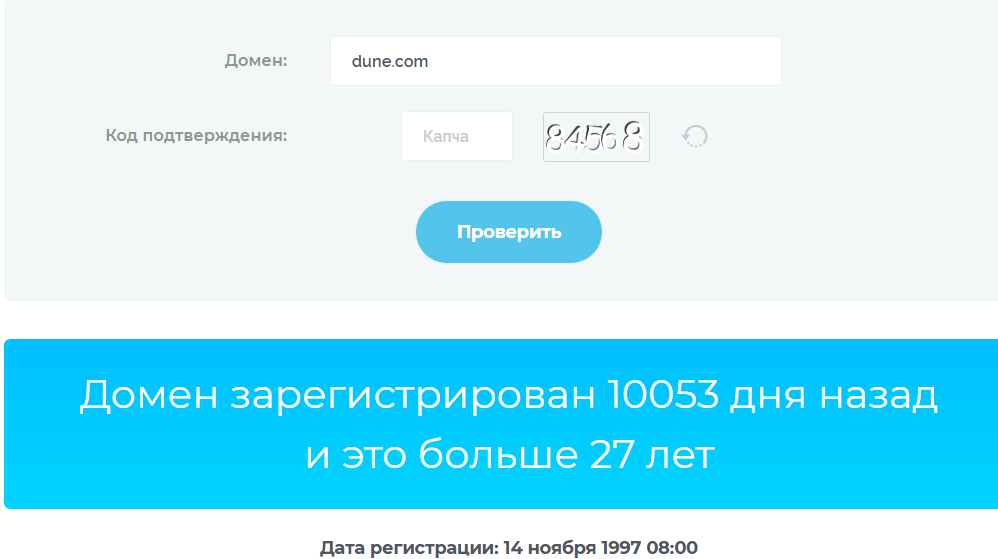The image size is (998, 559).
Task: Click the word лет in blue banner
Action: (680, 456)
